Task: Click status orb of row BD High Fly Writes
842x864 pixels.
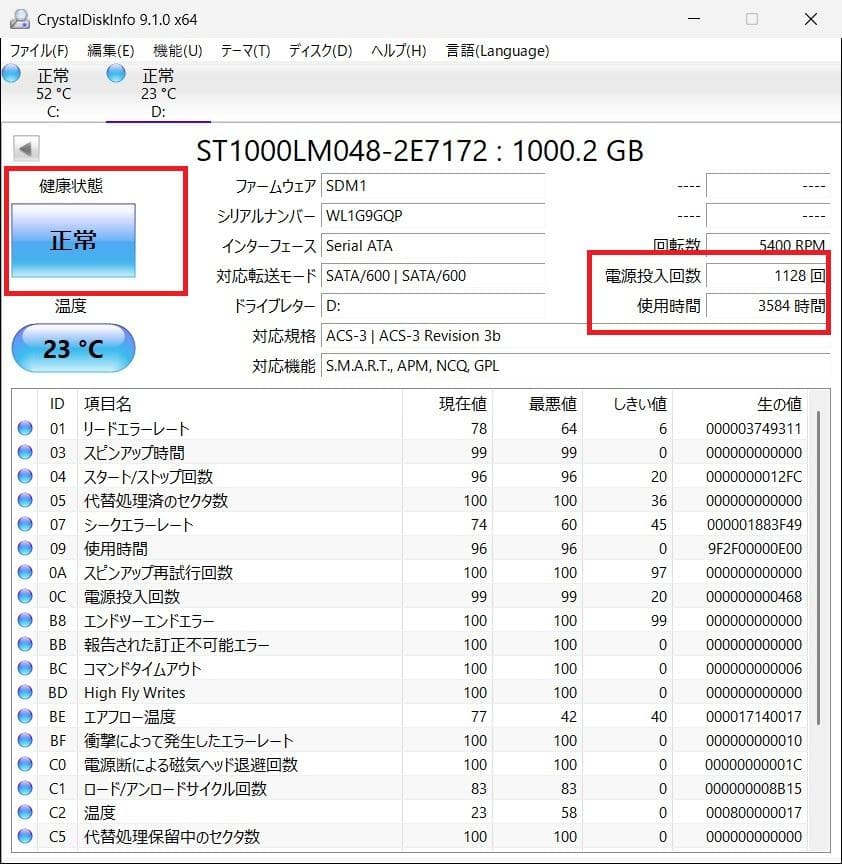Action: pos(25,692)
